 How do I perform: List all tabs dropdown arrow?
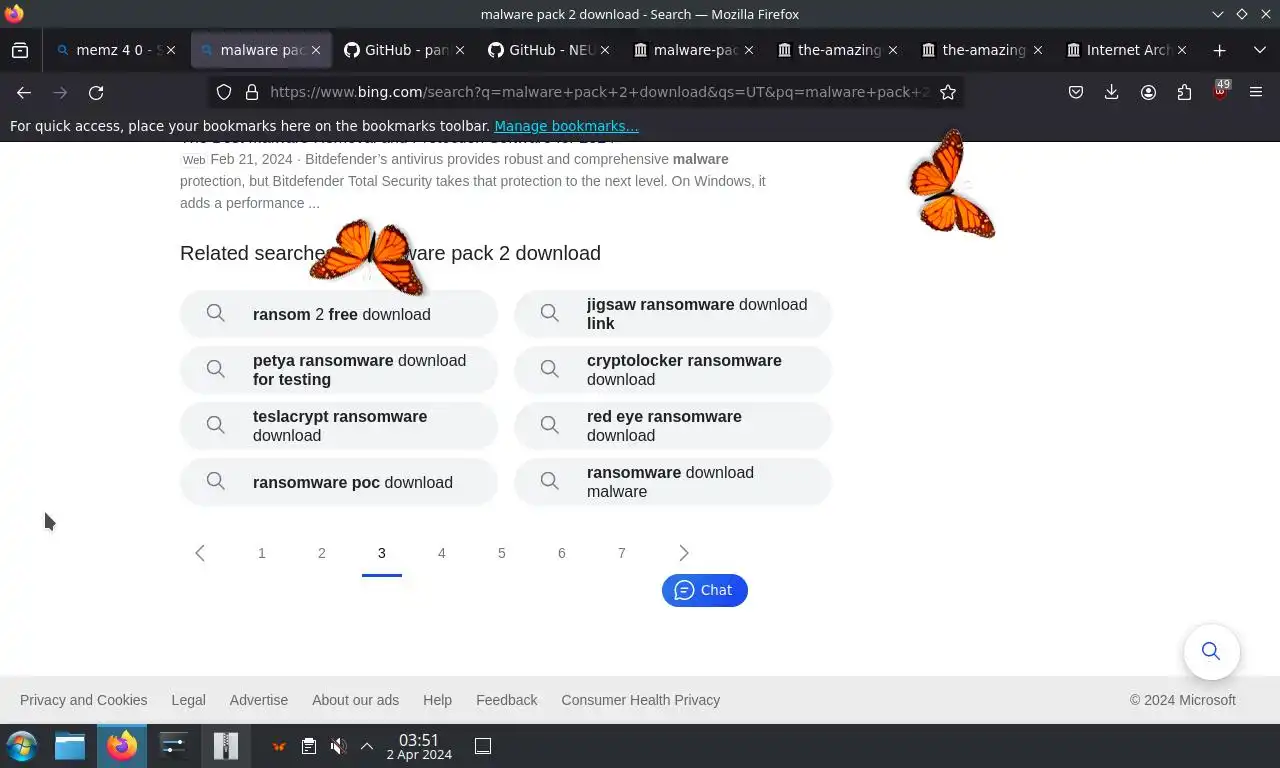1259,50
